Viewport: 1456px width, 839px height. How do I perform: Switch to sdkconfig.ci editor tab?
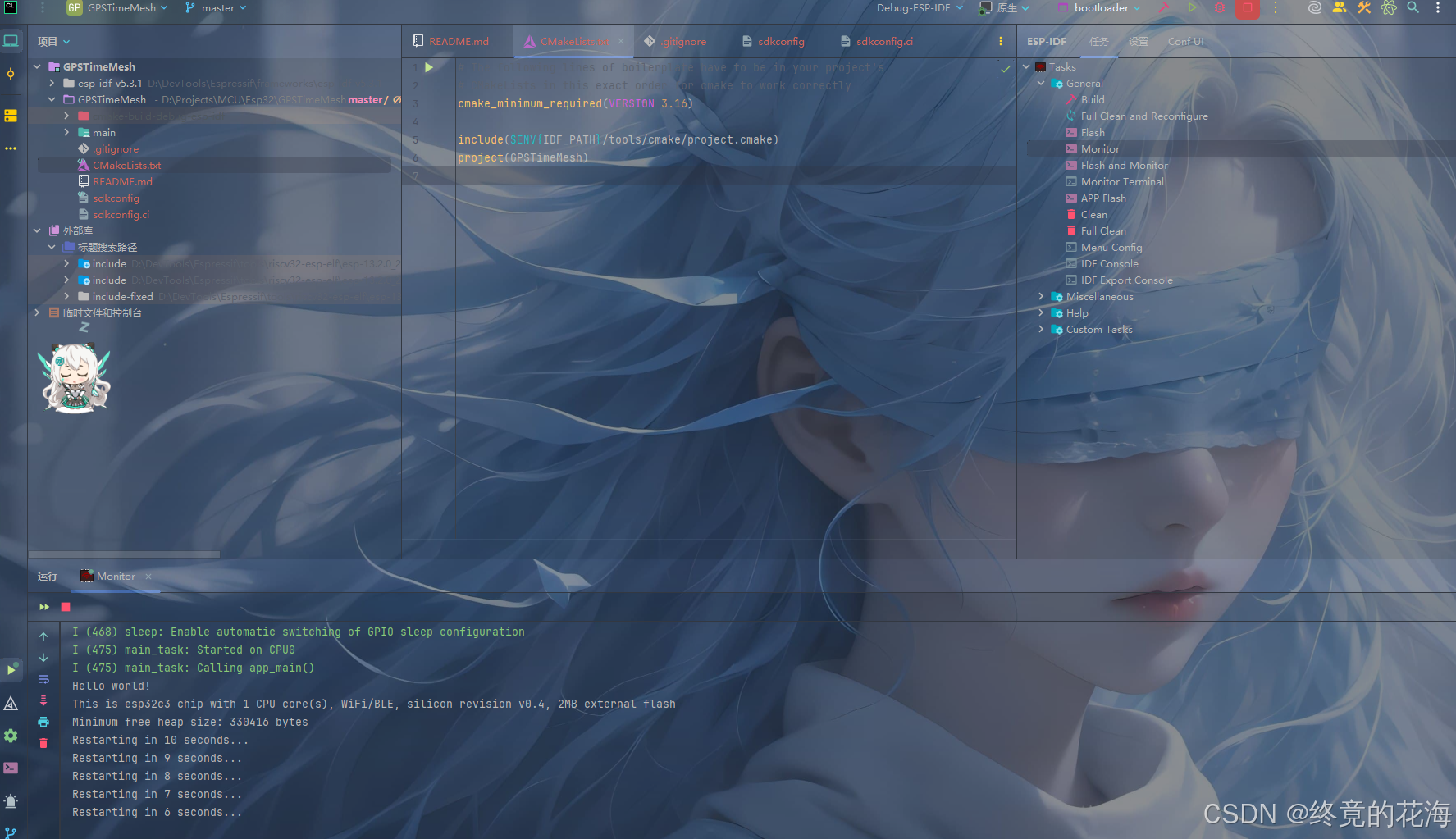coord(877,42)
